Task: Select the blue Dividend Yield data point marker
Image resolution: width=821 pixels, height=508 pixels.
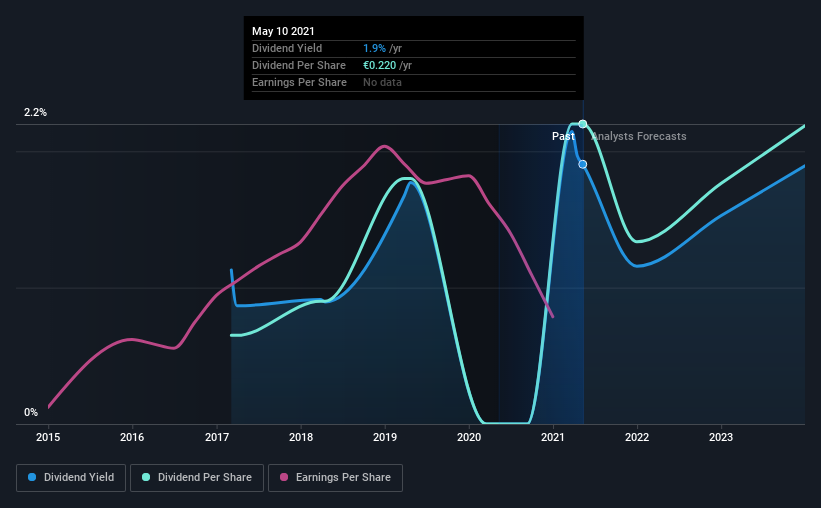Action: click(583, 164)
